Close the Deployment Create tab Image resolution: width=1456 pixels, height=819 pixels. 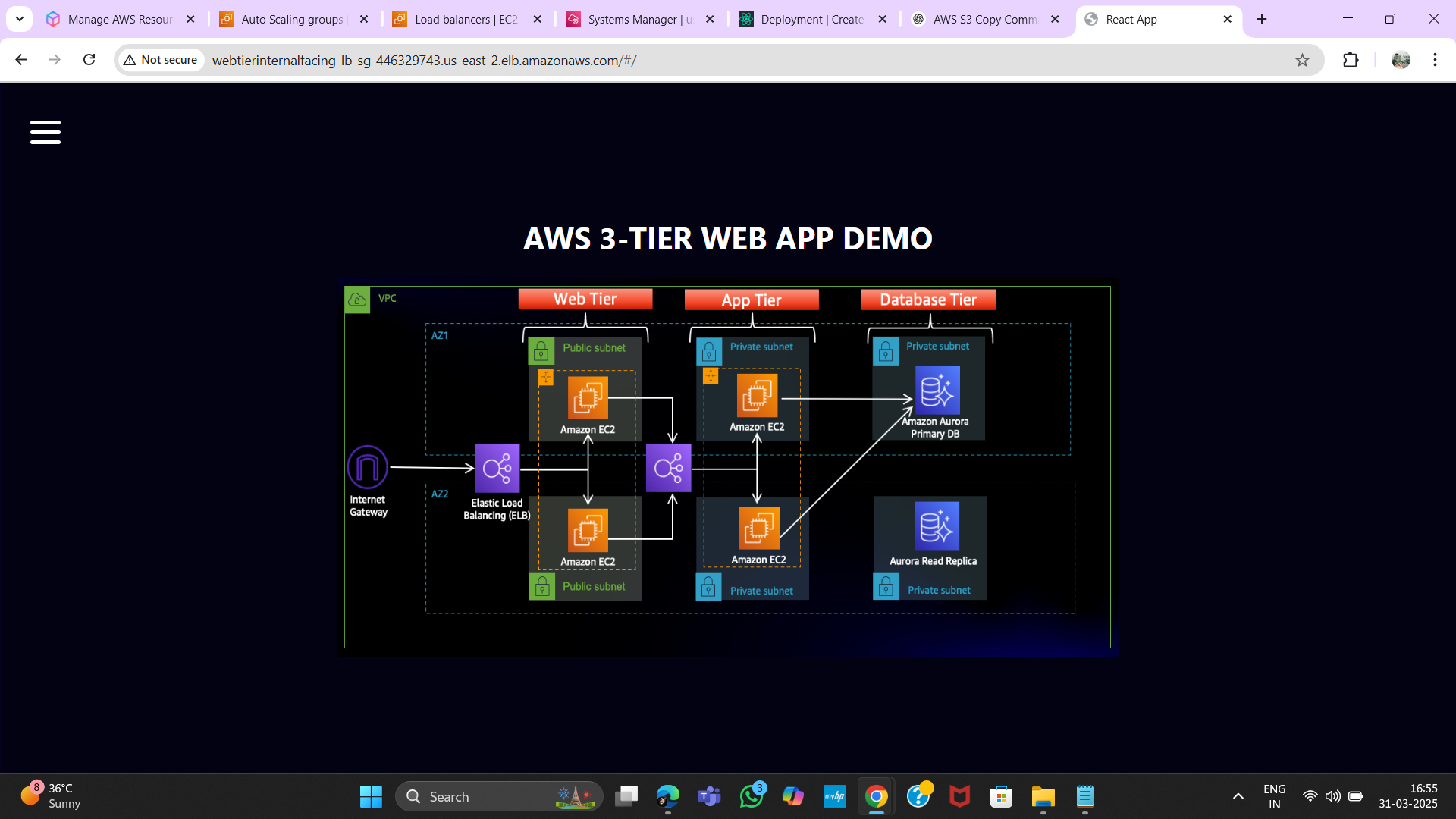[883, 19]
